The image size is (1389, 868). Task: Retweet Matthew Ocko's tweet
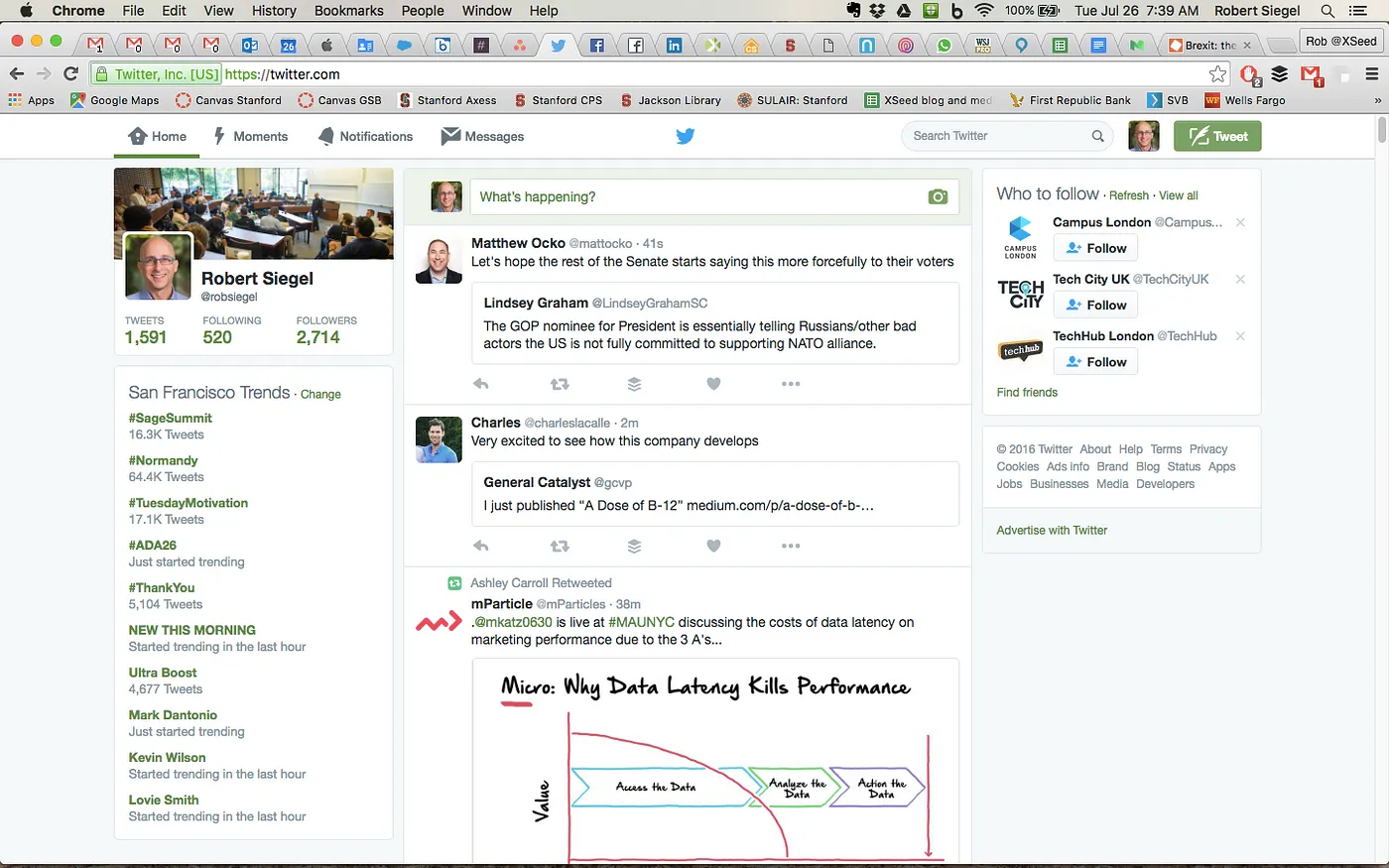pos(560,384)
